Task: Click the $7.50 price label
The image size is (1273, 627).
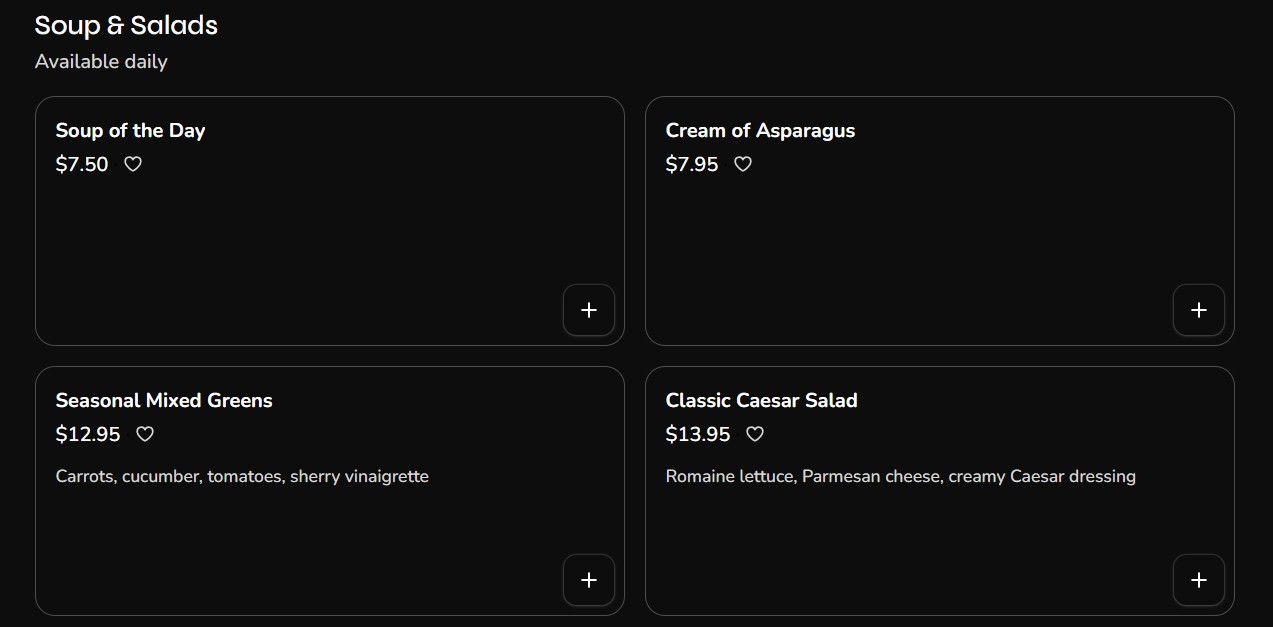Action: 82,164
